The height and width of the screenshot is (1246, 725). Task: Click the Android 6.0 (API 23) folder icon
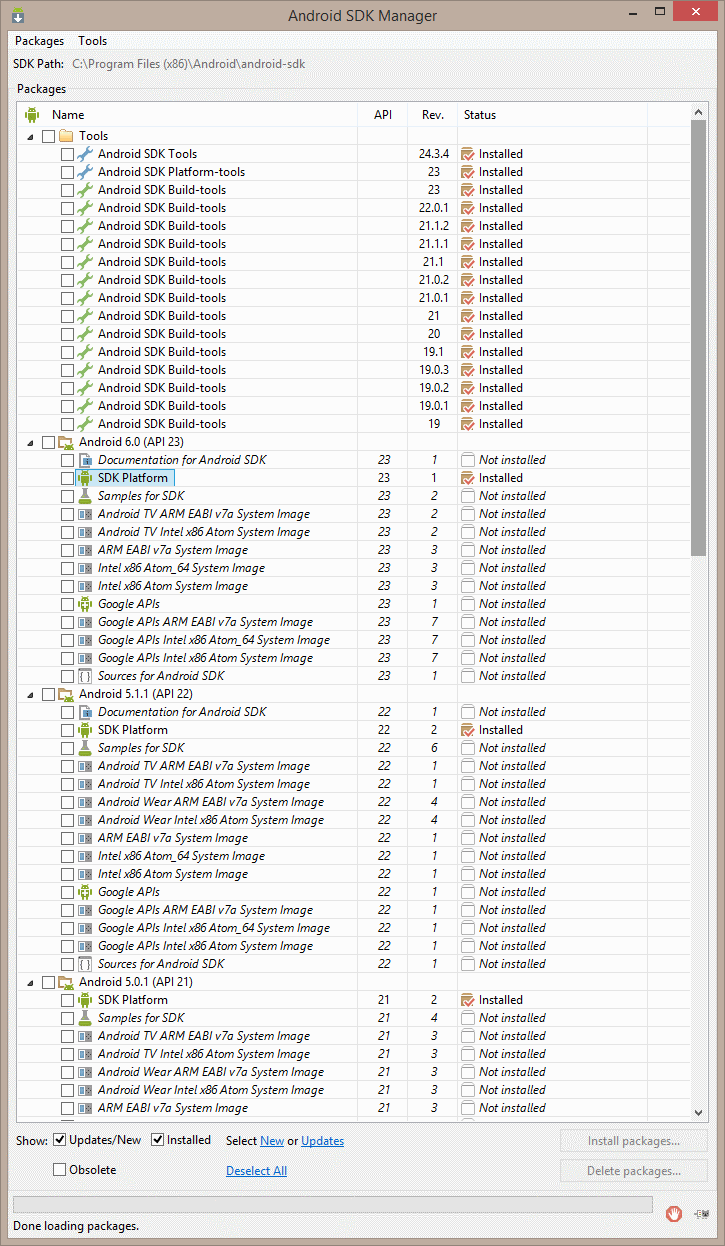pos(66,442)
